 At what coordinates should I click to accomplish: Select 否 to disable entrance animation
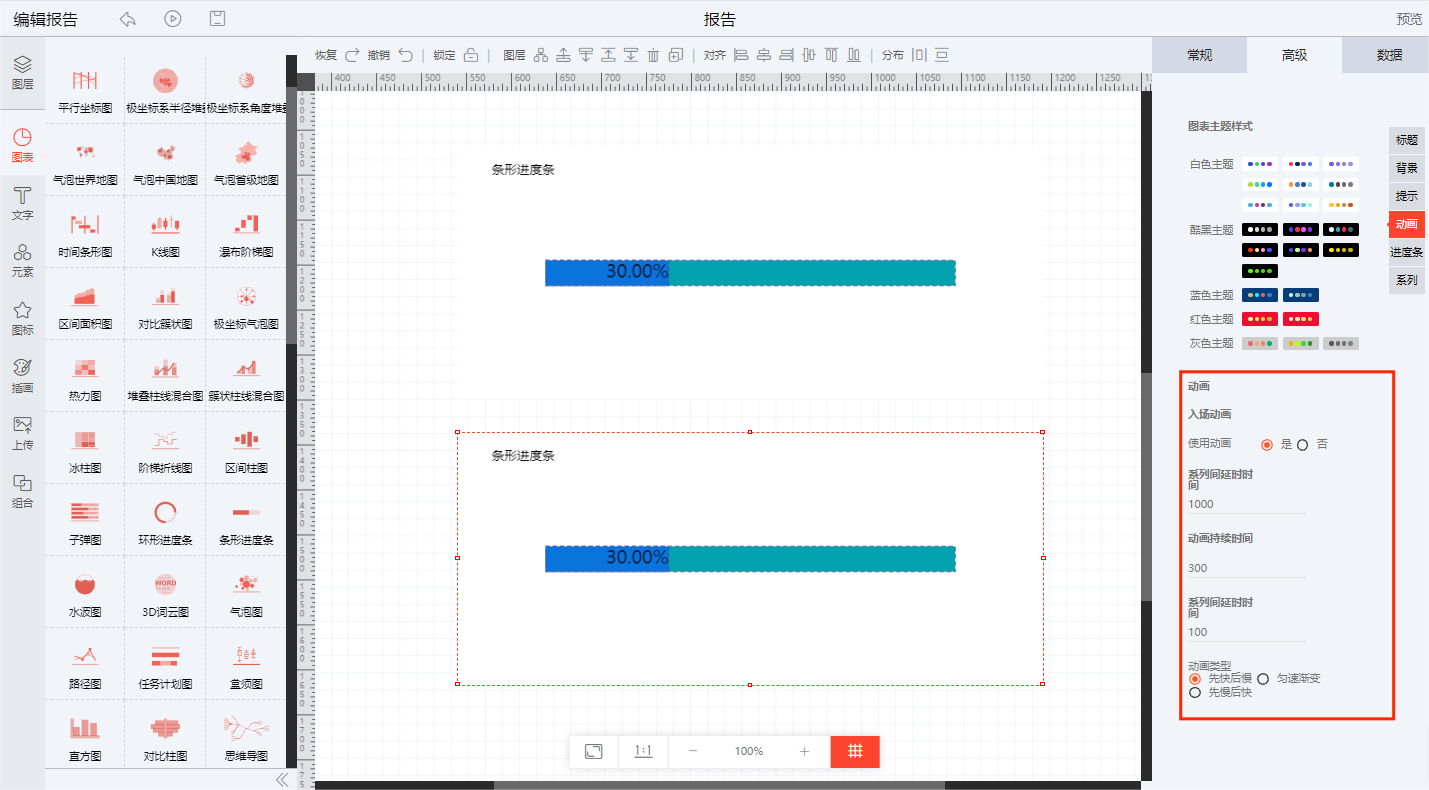coord(1303,444)
